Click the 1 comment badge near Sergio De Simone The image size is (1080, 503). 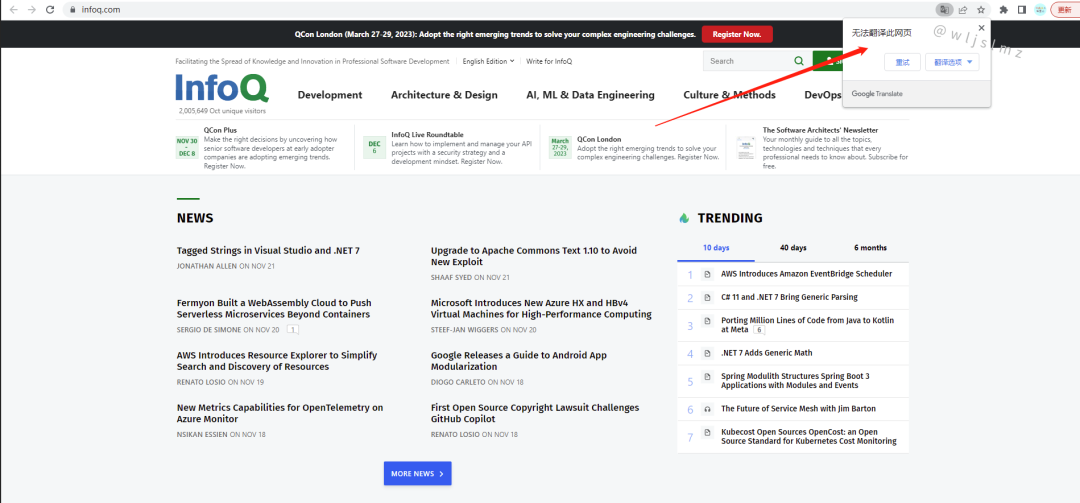292,330
